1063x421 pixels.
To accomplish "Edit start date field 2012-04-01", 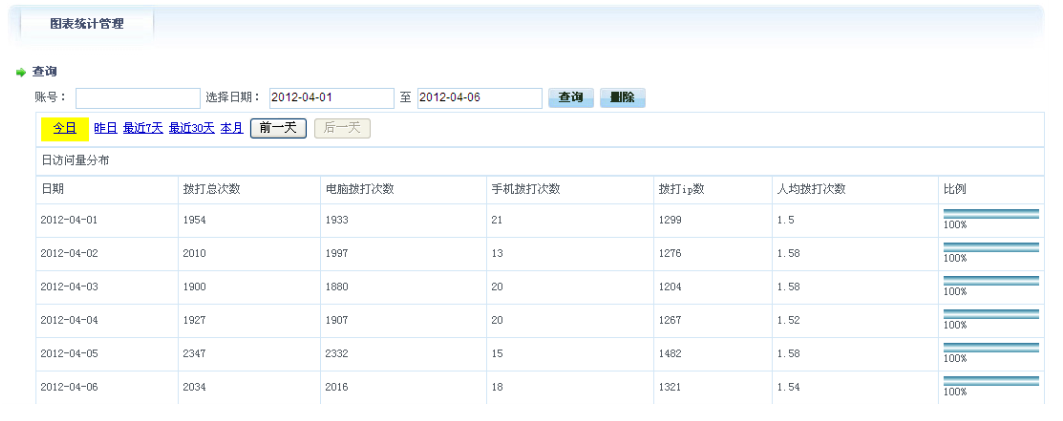I will [332, 98].
